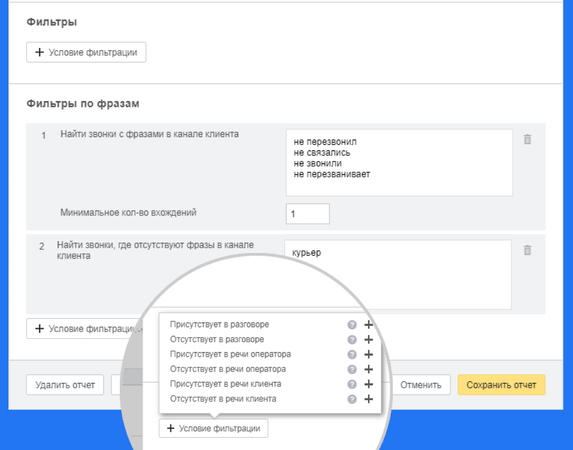573x450 pixels.
Task: Select 'Отсутствует в речи клиента' menu entry
Action: [223, 399]
